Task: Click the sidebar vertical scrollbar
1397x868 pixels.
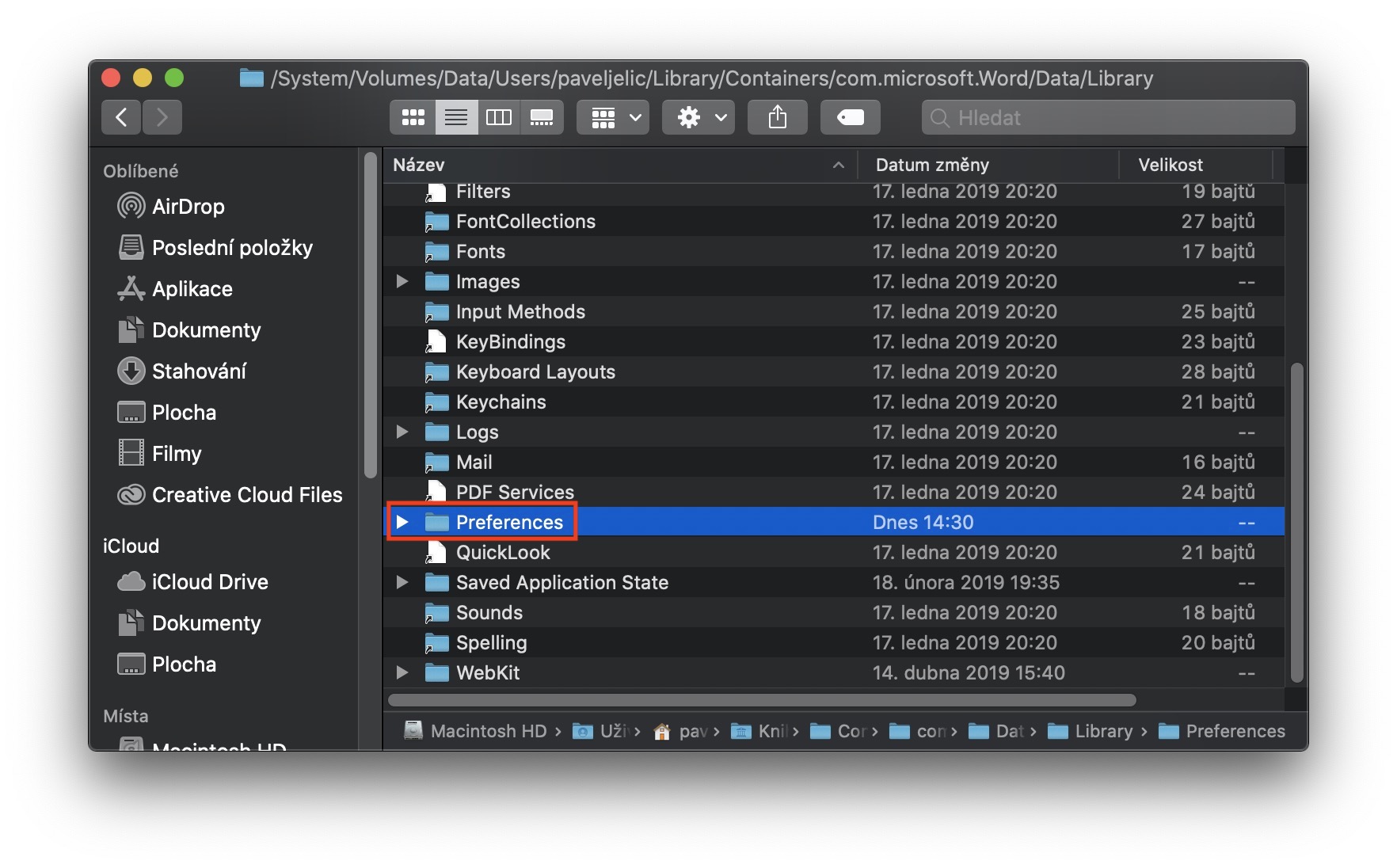Action: (370, 317)
